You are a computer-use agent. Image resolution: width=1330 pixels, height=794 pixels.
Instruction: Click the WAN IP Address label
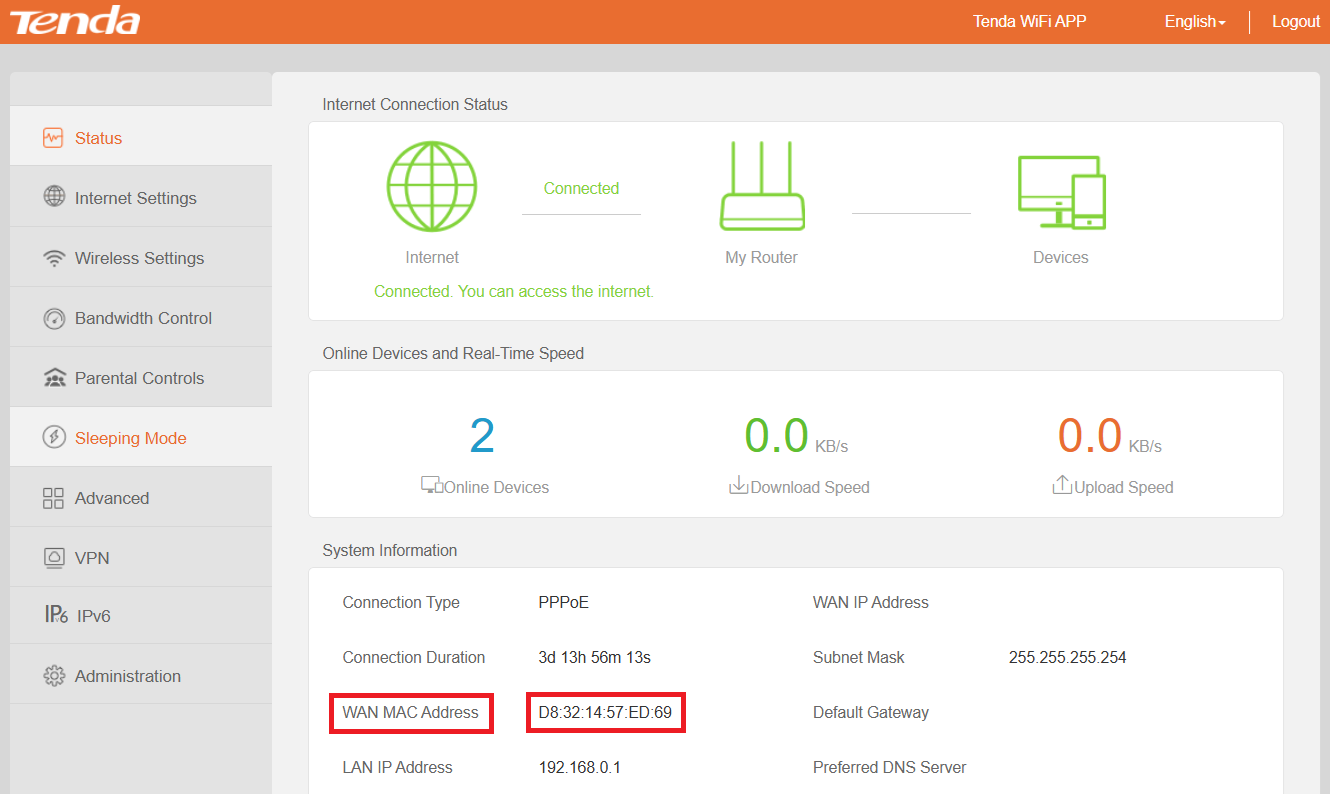point(870,602)
